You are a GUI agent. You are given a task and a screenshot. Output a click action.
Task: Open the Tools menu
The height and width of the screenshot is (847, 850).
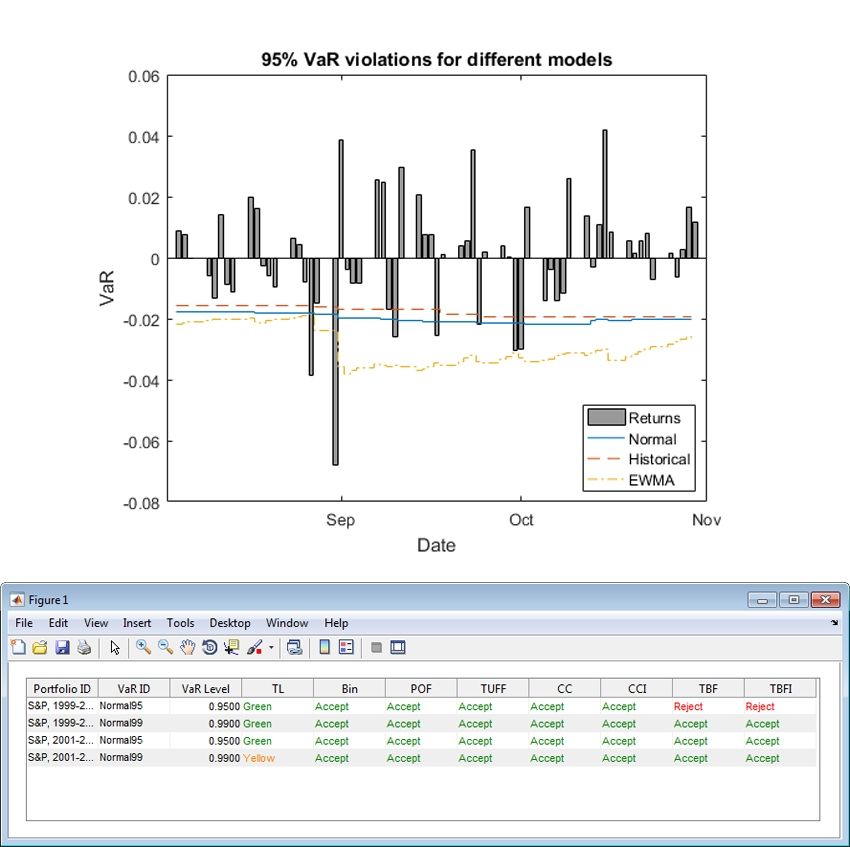pyautogui.click(x=180, y=623)
